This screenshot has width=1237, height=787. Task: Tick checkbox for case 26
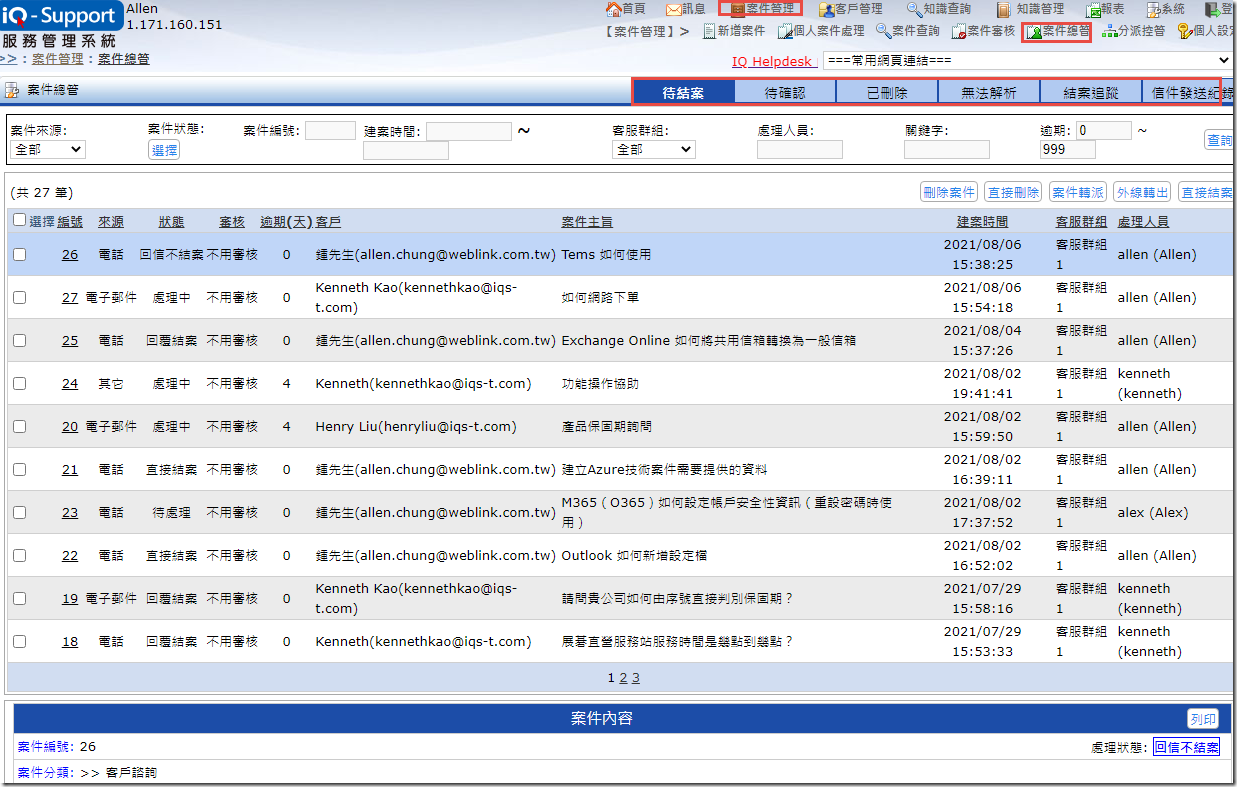[x=19, y=255]
